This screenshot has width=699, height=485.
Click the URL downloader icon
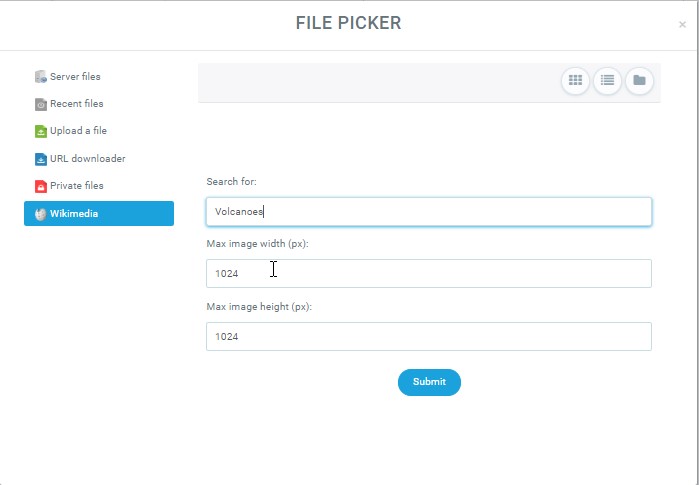41,159
